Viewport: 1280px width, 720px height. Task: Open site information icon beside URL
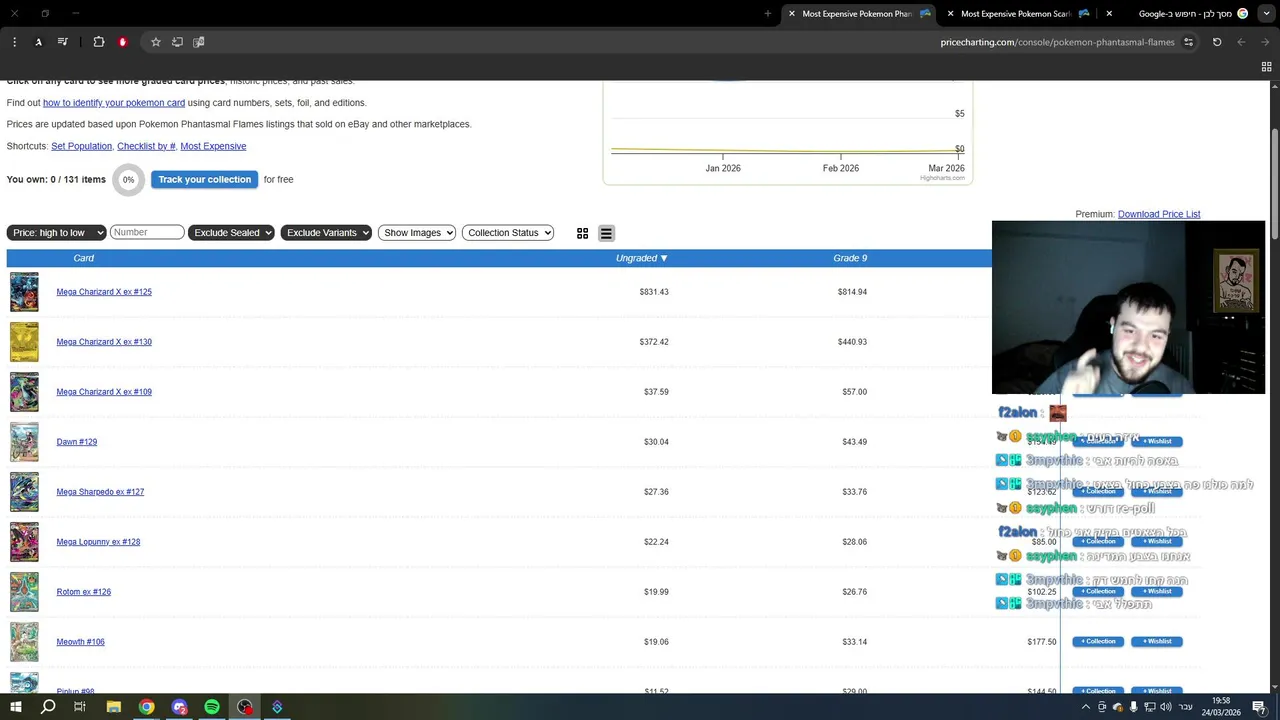pyautogui.click(x=1188, y=42)
